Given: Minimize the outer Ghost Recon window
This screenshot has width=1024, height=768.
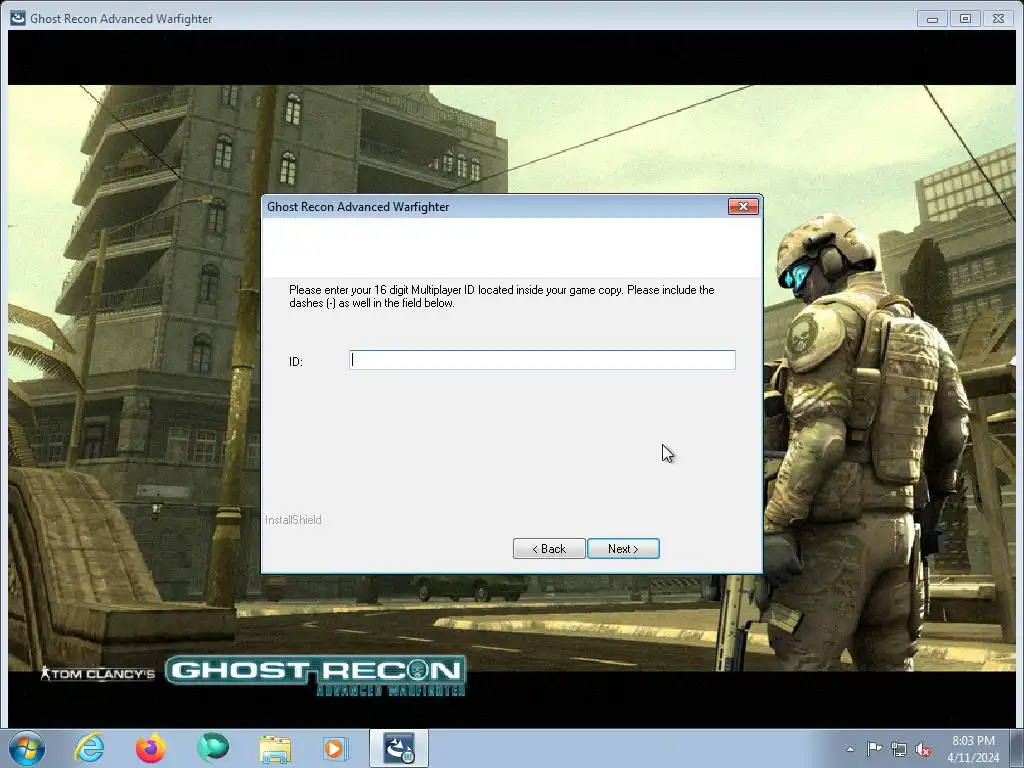Looking at the screenshot, I should click(x=932, y=19).
